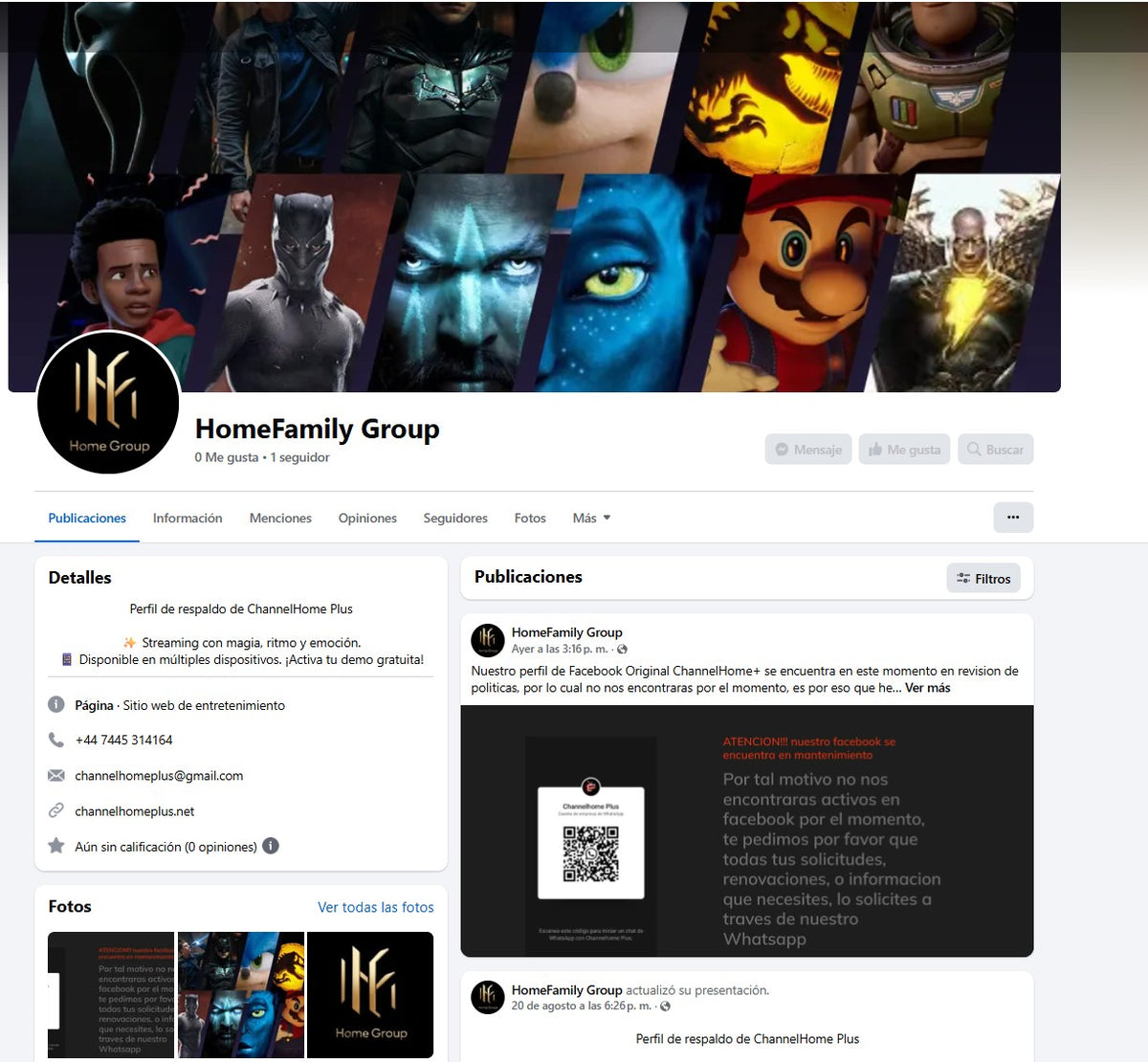Click the first post's author avatar
Image resolution: width=1148 pixels, height=1062 pixels.
pyautogui.click(x=488, y=640)
